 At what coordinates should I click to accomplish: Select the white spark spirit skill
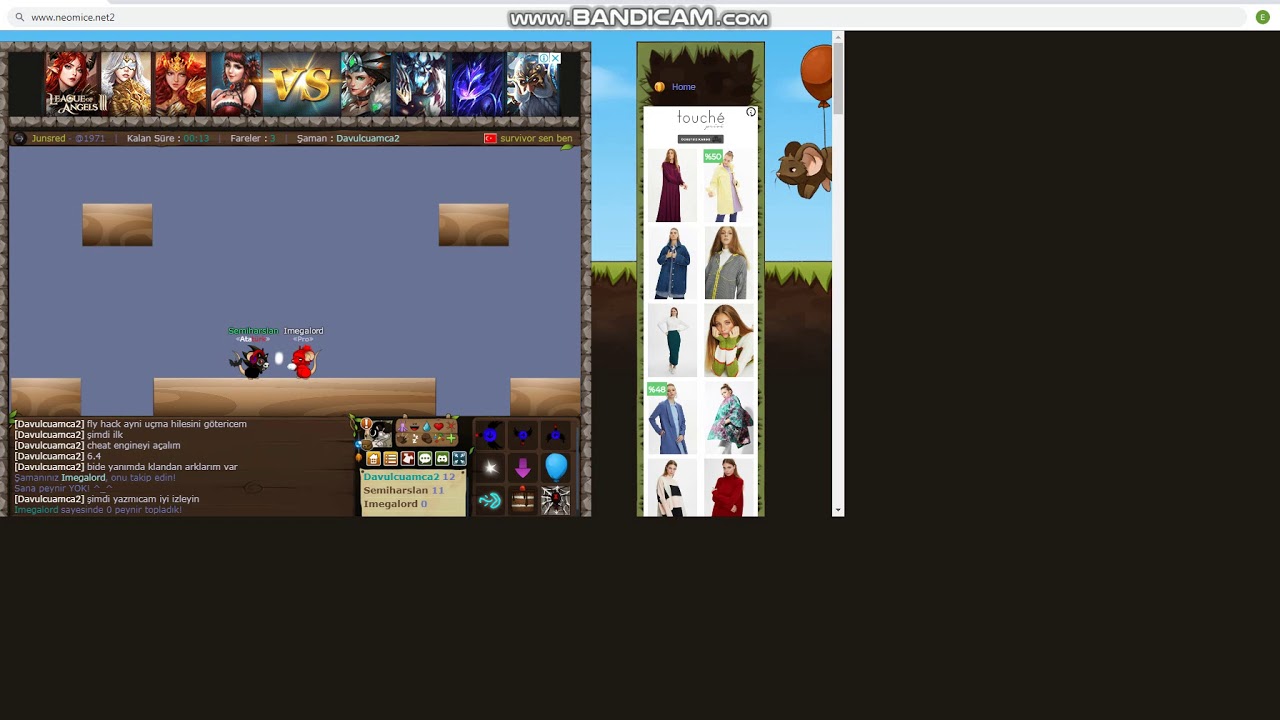(x=490, y=467)
